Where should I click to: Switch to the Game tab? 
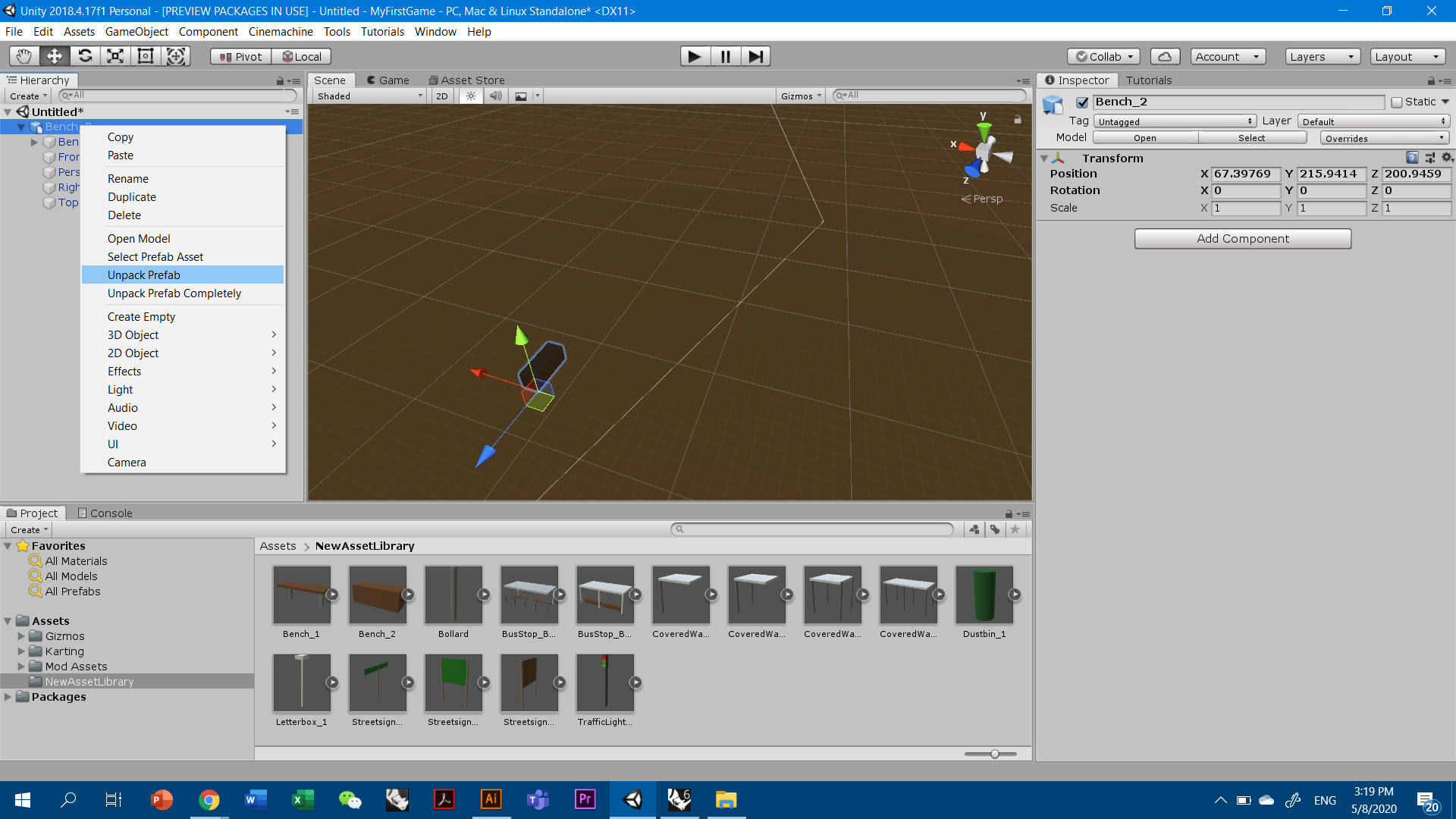tap(388, 80)
